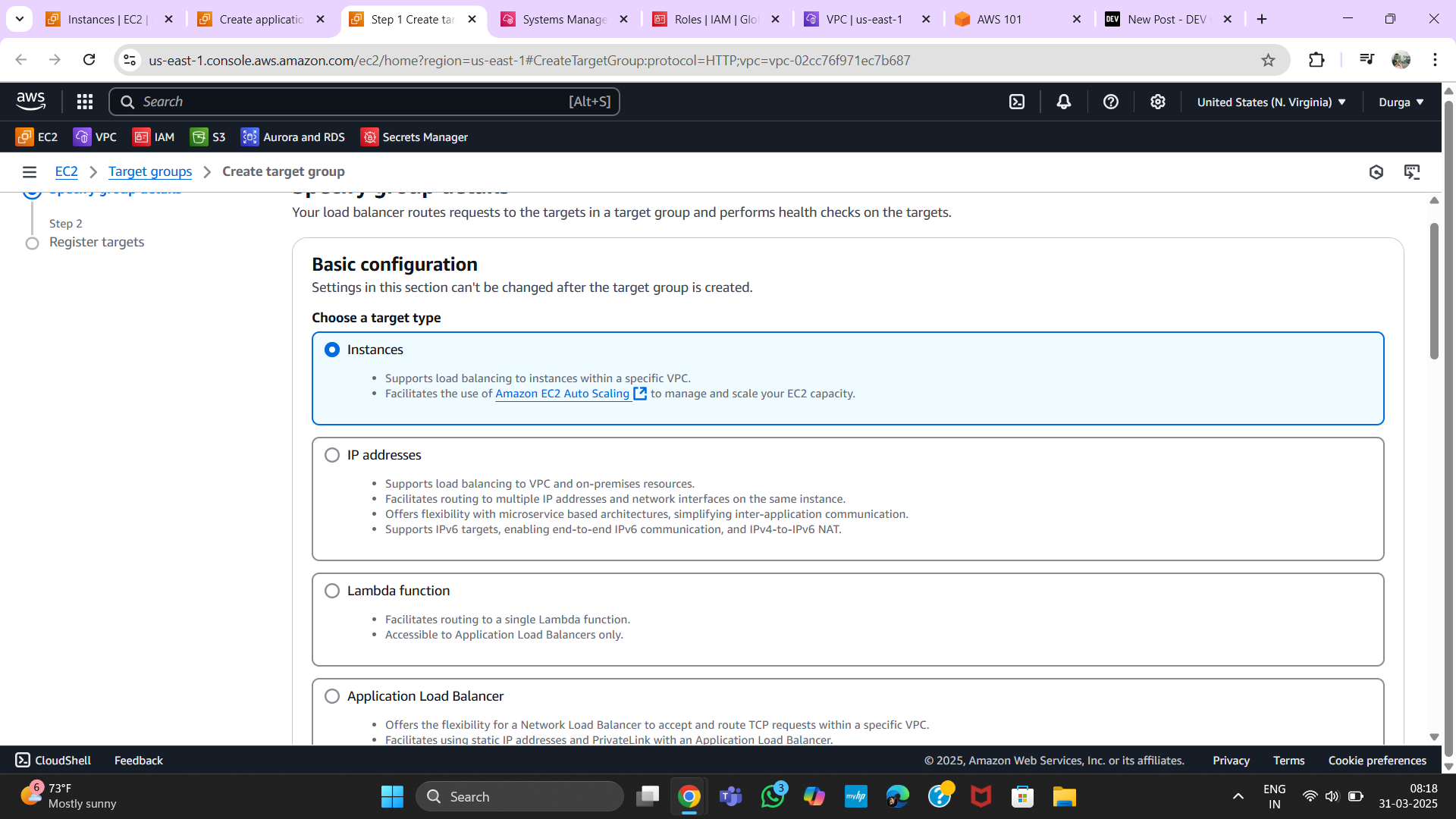Click the inner content scrollbar thumb
The image size is (1456, 819).
1434,291
